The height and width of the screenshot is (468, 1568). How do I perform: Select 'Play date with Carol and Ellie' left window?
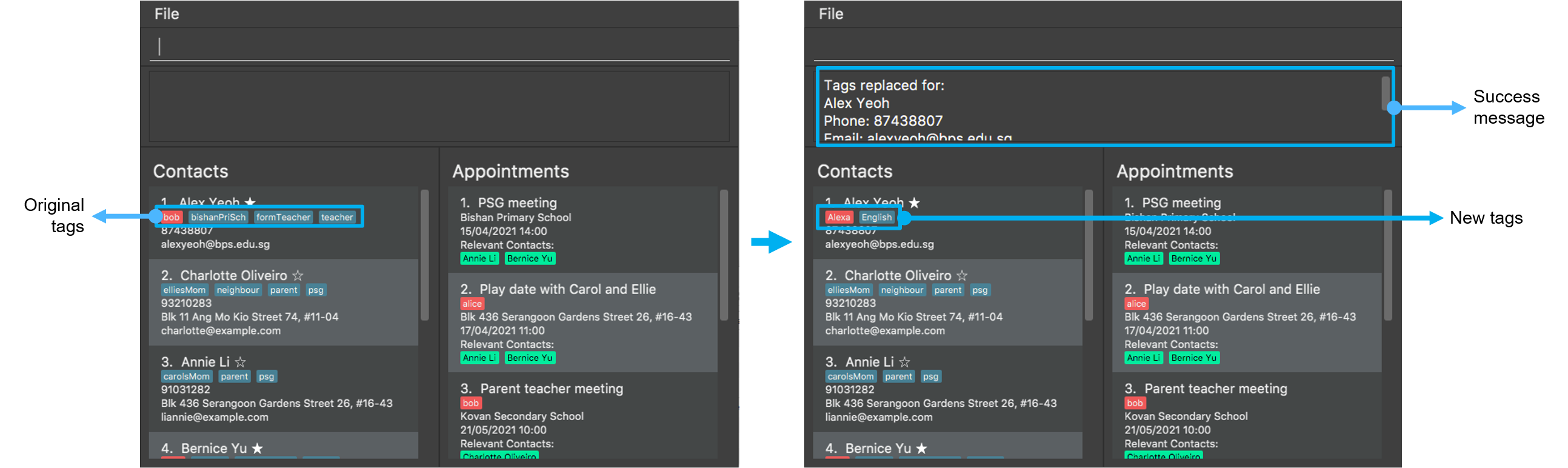(582, 323)
